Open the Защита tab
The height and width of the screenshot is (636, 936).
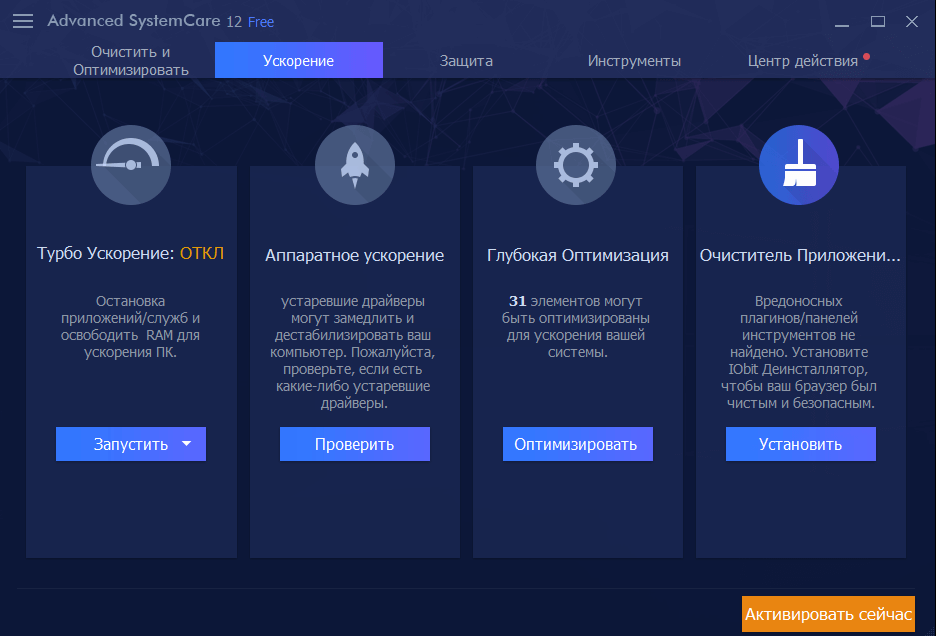pyautogui.click(x=466, y=61)
